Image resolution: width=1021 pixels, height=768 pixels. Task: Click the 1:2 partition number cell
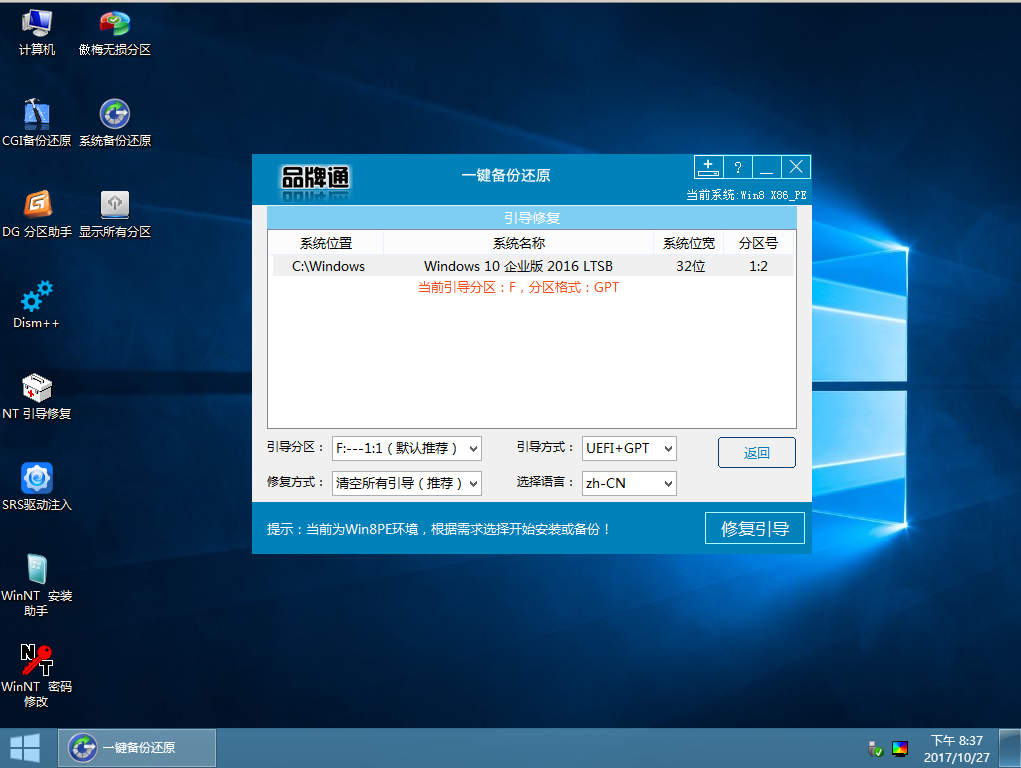coord(758,266)
